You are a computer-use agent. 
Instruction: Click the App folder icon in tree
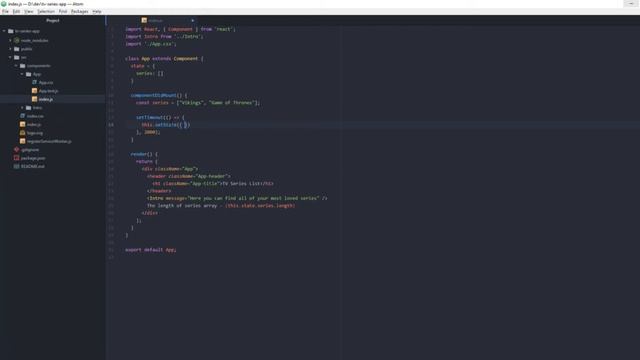tap(29, 74)
